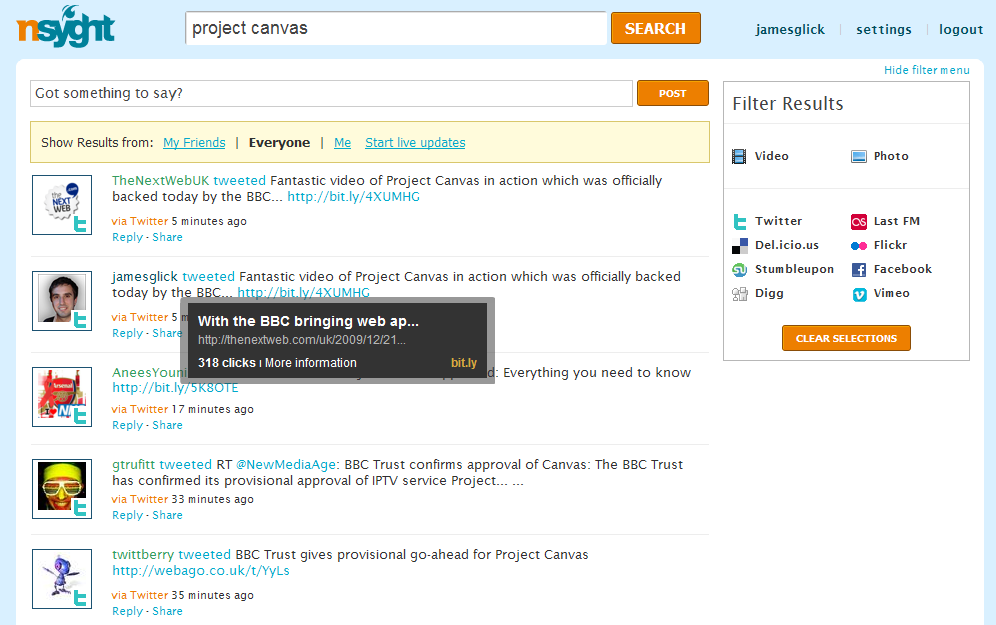Viewport: 996px width, 625px height.
Task: Share gtrufitt tweet
Action: click(x=168, y=515)
